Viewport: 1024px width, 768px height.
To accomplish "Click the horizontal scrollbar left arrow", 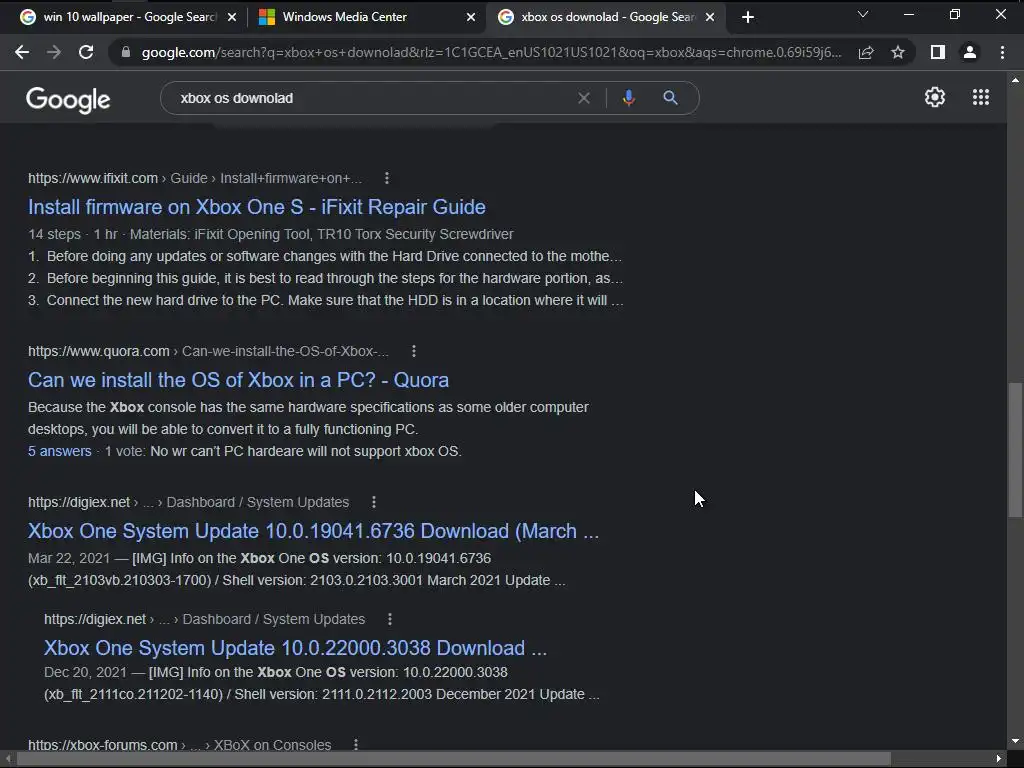I will click(8, 758).
